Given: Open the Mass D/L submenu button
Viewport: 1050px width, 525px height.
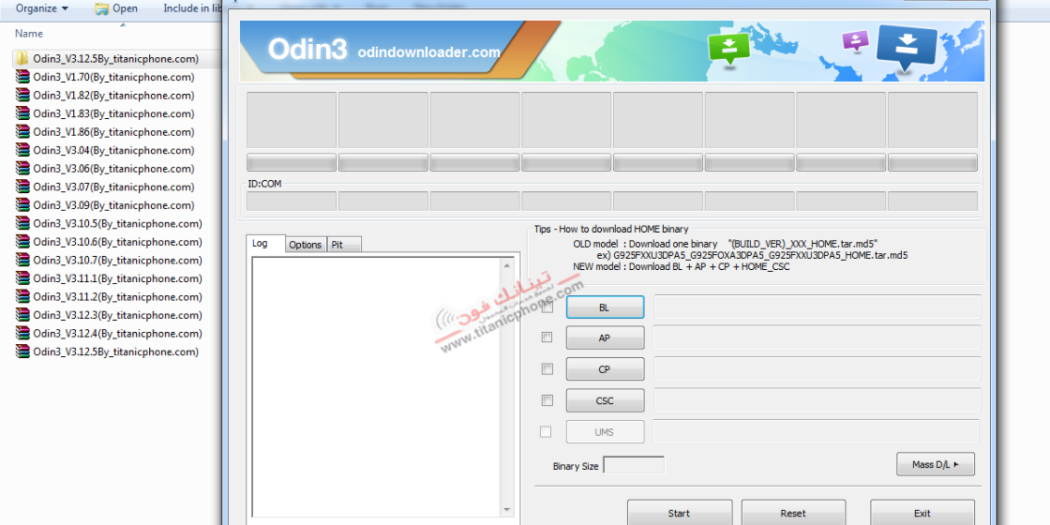Looking at the screenshot, I should point(935,464).
